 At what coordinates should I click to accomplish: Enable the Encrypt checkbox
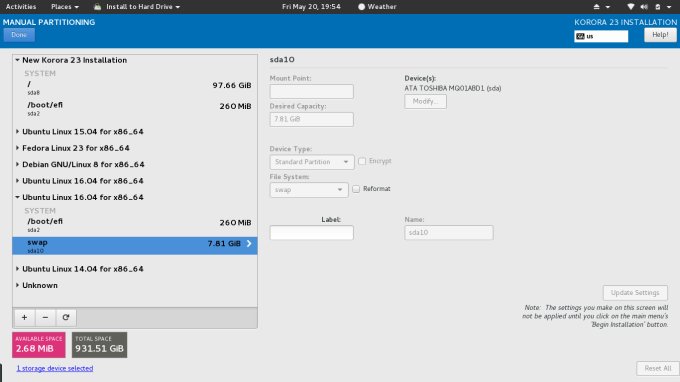coord(362,161)
